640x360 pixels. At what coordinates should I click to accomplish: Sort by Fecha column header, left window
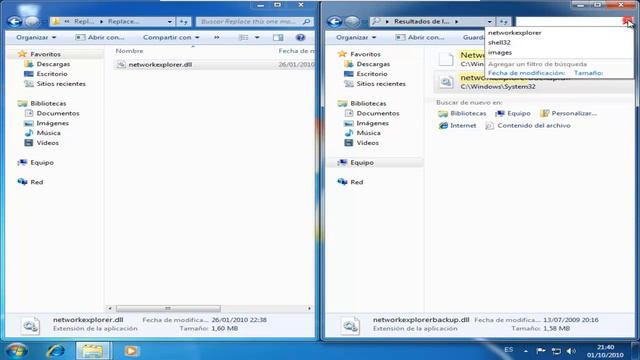tap(296, 51)
